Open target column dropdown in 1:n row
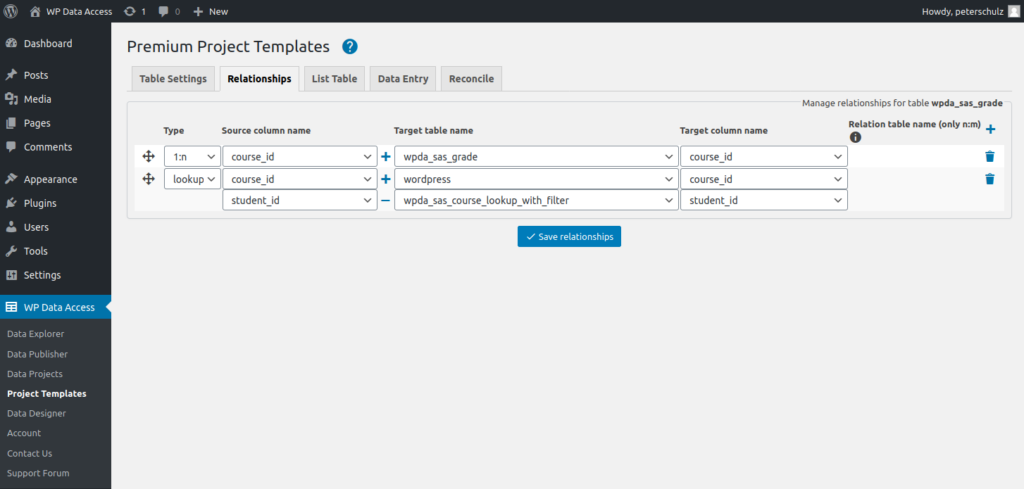 coord(764,157)
